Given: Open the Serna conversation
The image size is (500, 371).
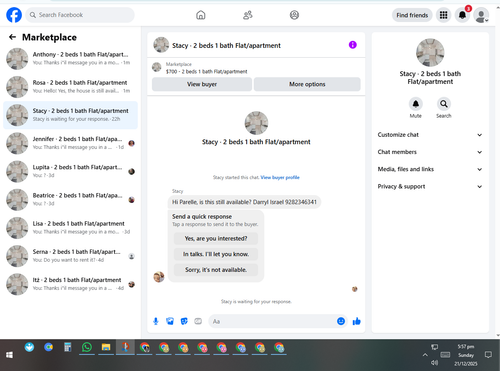Looking at the screenshot, I should [x=70, y=256].
